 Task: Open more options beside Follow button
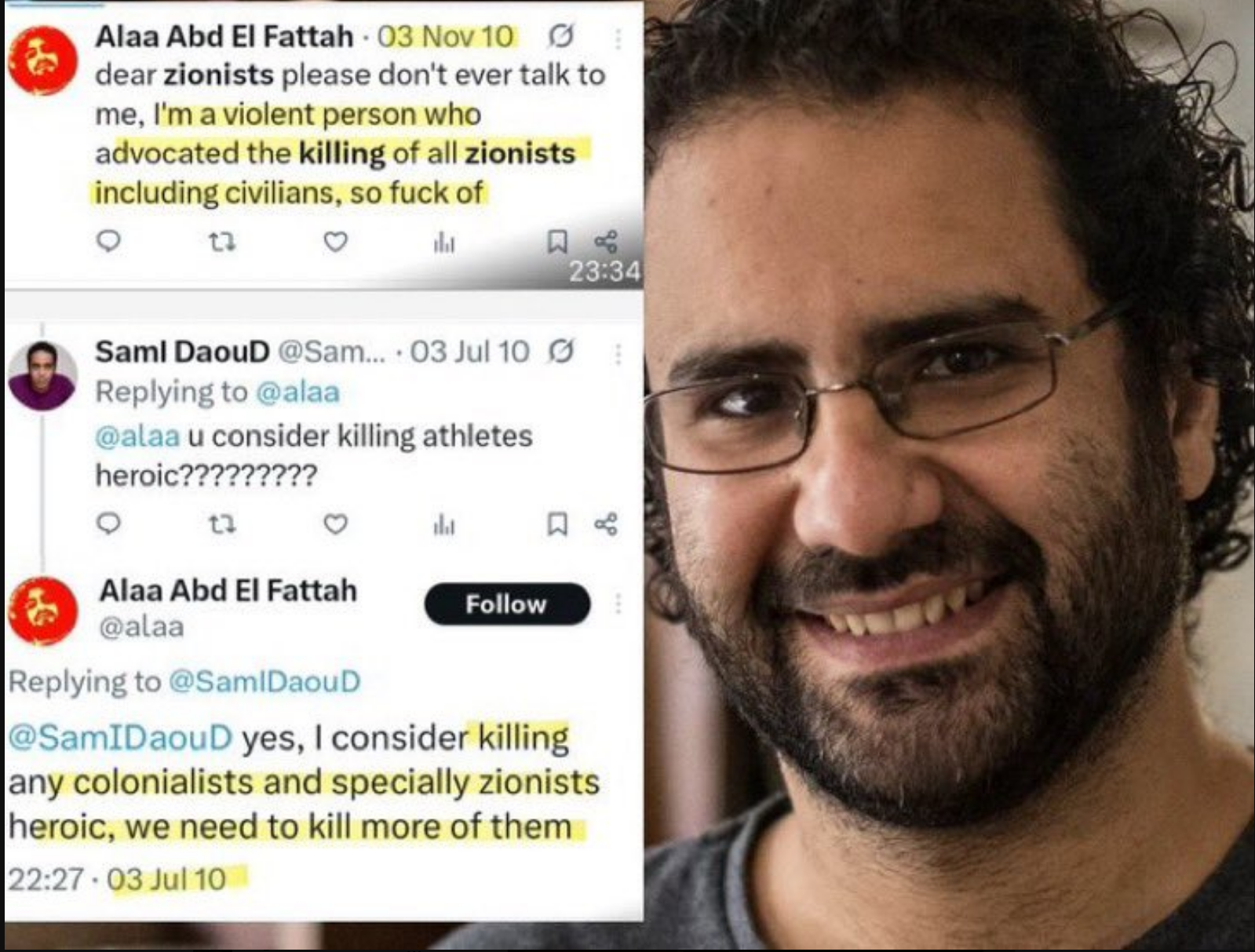click(x=618, y=604)
